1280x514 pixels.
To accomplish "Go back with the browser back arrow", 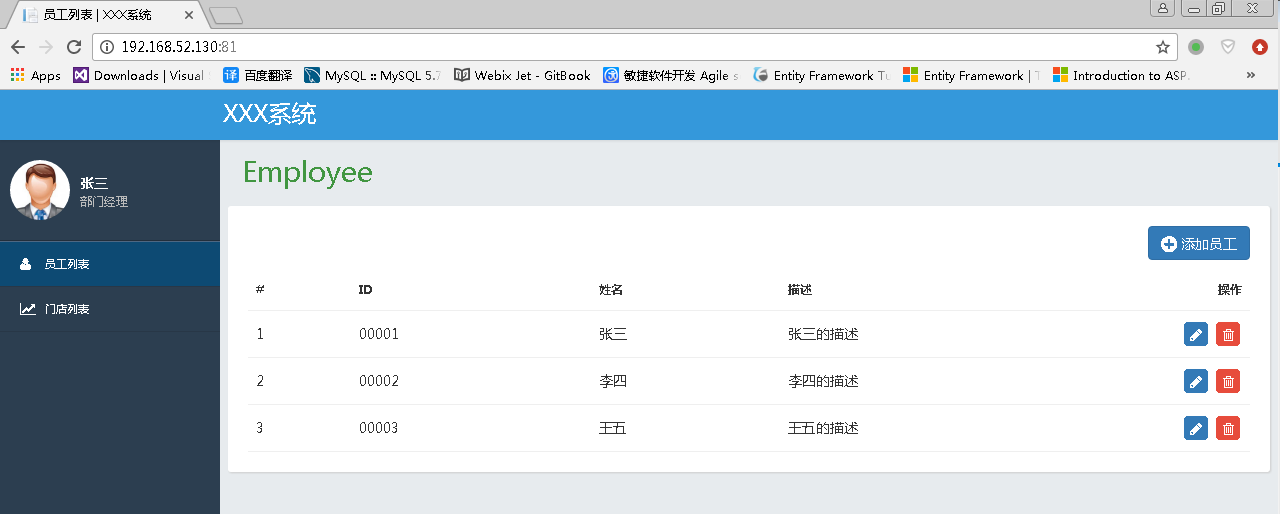I will (17, 47).
